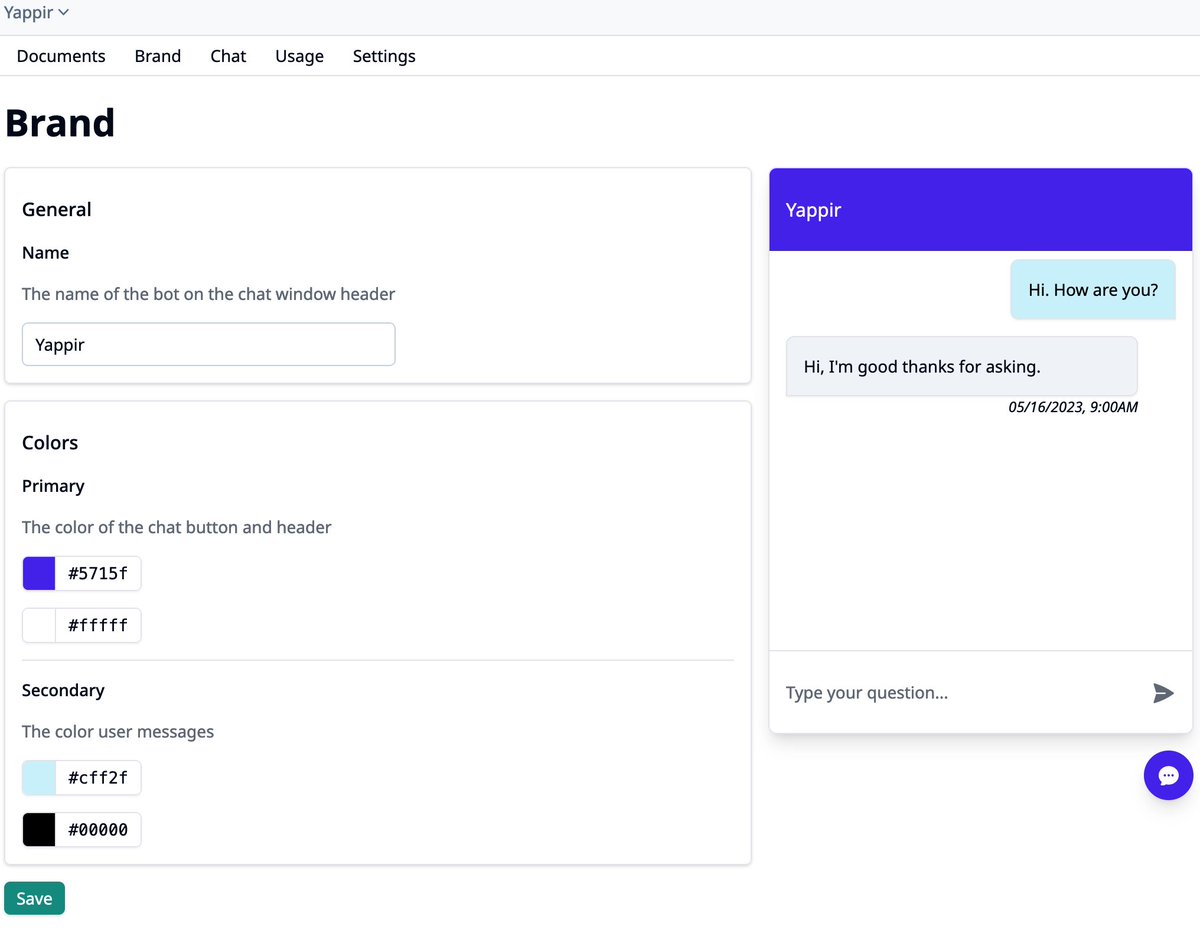Screen dimensions: 1200x933
Task: Toggle the floating chat bubble button
Action: pyautogui.click(x=1168, y=775)
